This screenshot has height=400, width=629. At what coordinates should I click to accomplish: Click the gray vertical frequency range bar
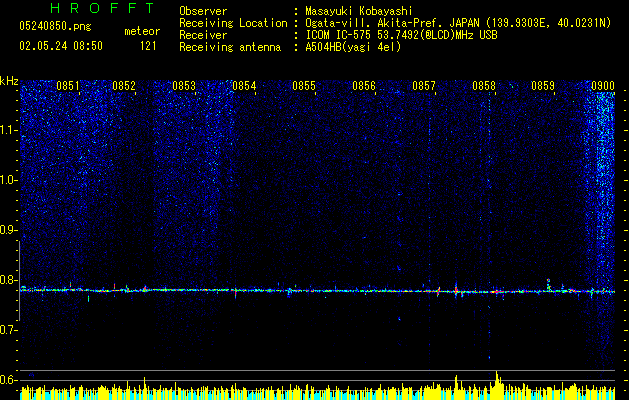(19, 280)
